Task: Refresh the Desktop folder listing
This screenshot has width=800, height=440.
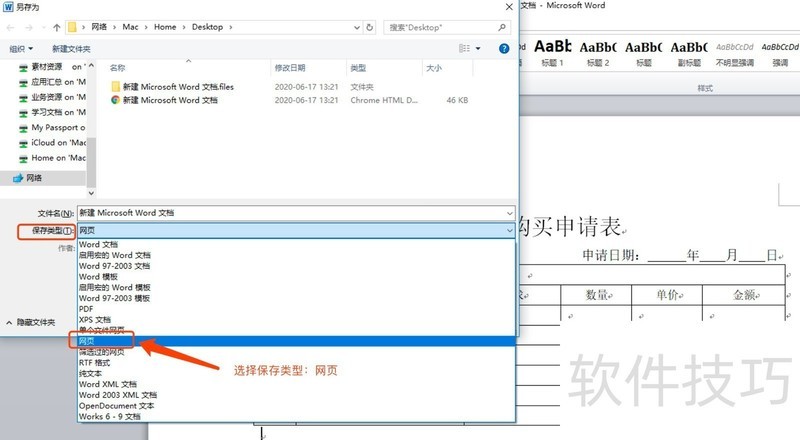Action: click(369, 28)
